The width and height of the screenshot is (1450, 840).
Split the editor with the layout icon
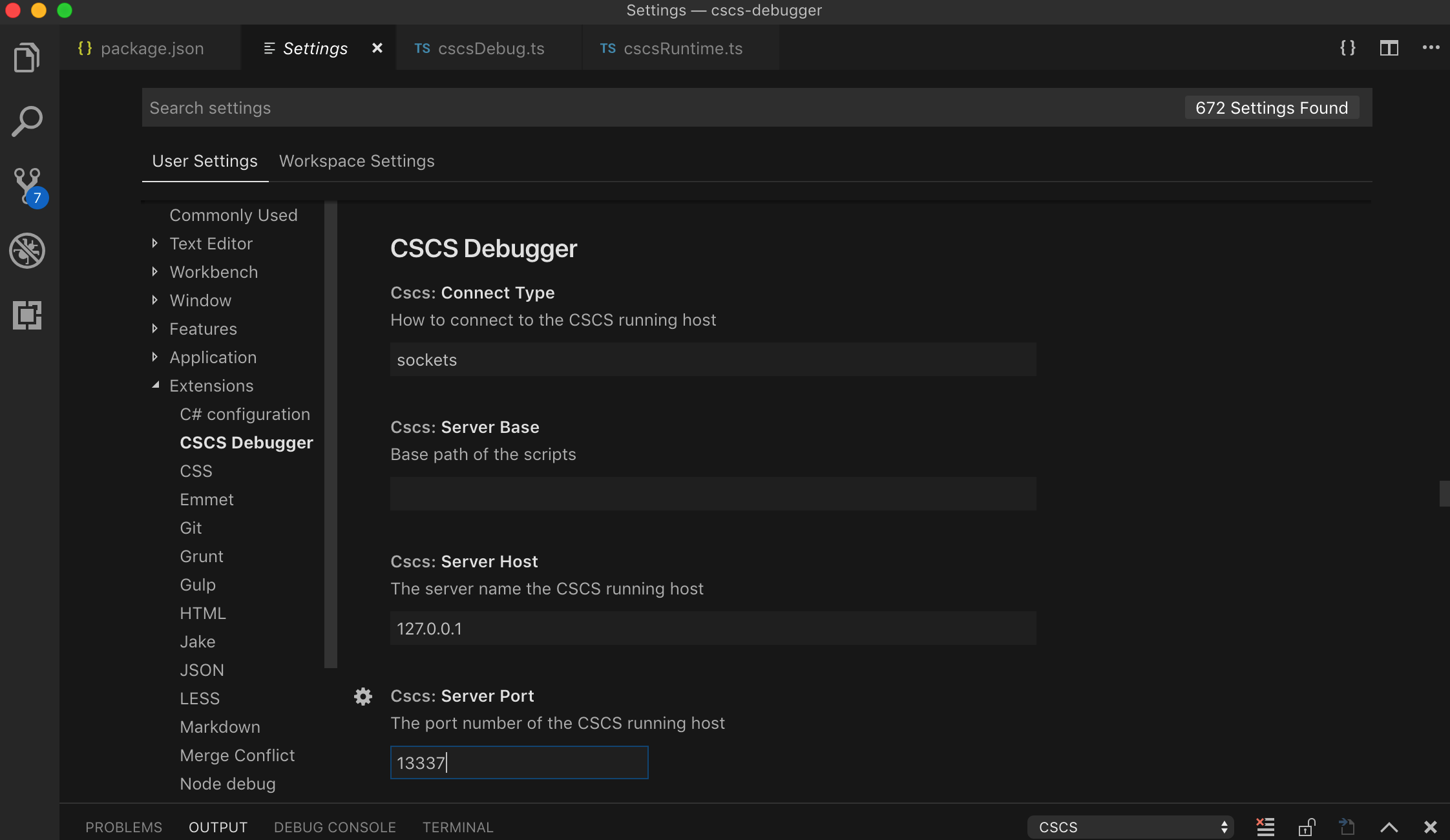[1389, 48]
